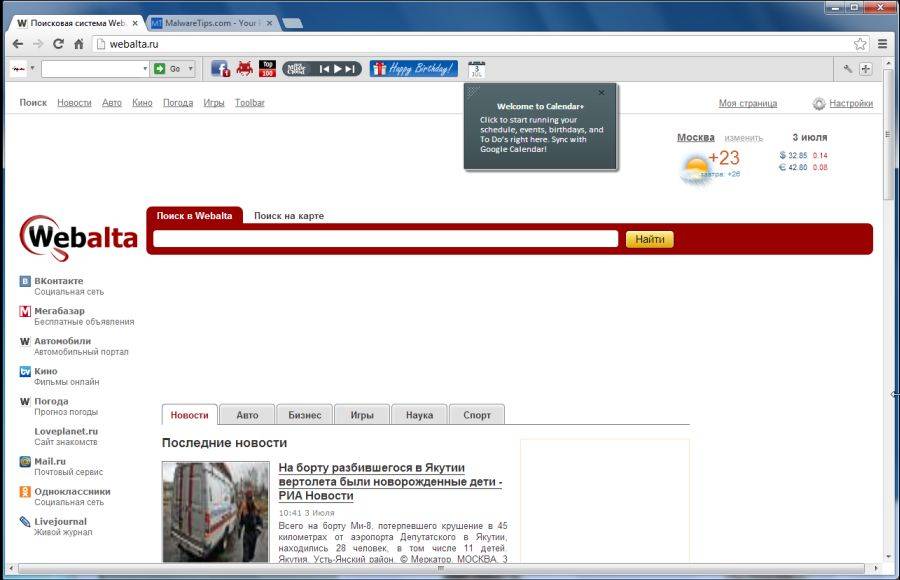Click изменить to change the city
The height and width of the screenshot is (580, 900).
pos(743,138)
